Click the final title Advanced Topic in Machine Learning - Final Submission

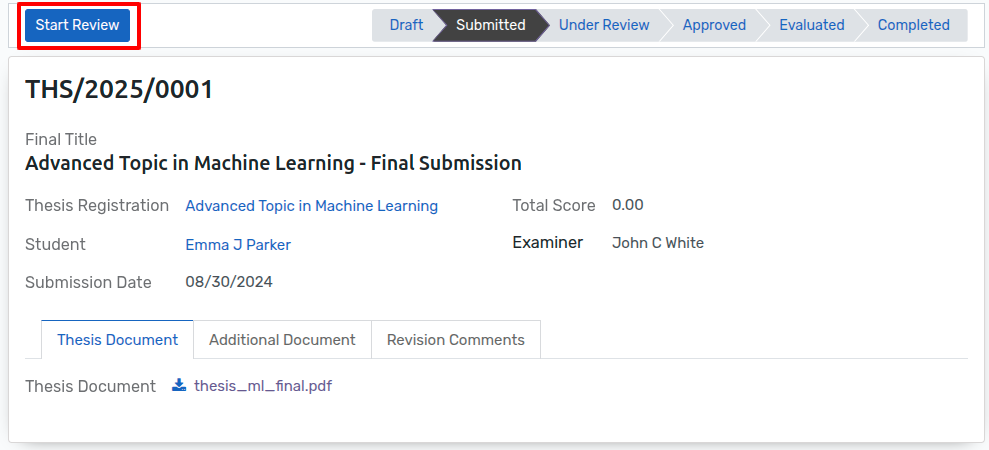(x=273, y=163)
